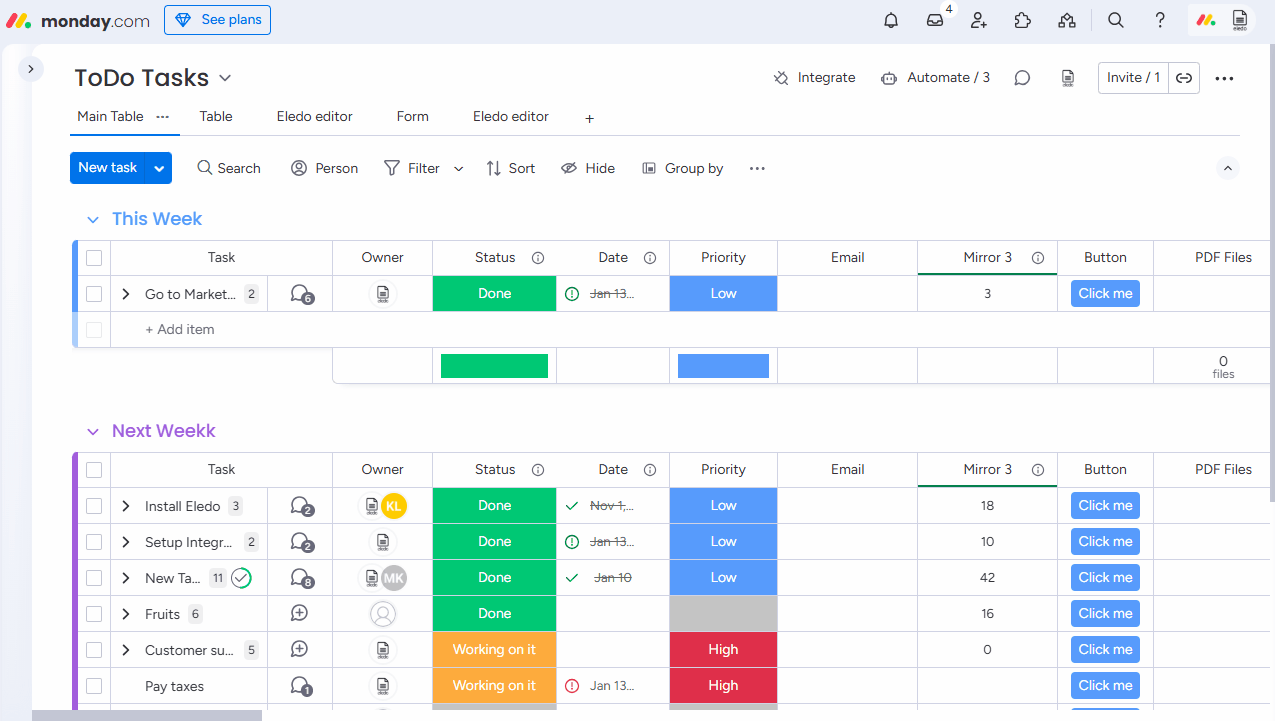Open the New task dropdown arrow
Viewport: 1275px width, 721px height.
(159, 168)
